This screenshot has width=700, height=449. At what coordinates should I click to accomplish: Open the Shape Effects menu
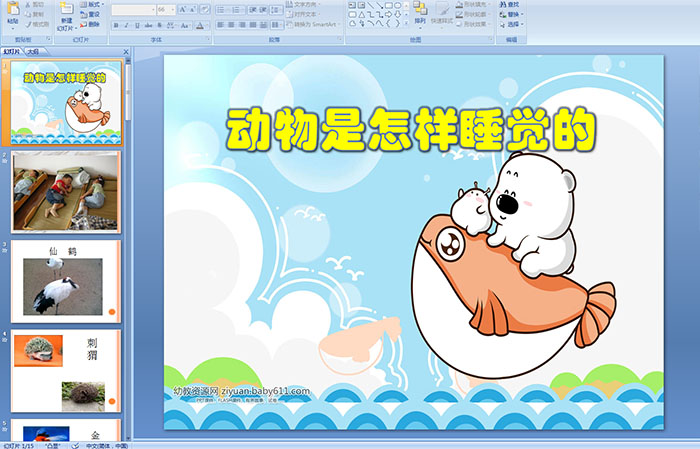(x=473, y=24)
